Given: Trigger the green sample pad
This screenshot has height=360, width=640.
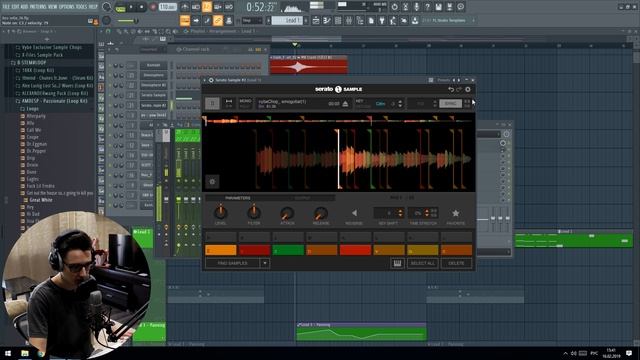Looking at the screenshot, I should click(x=288, y=250).
